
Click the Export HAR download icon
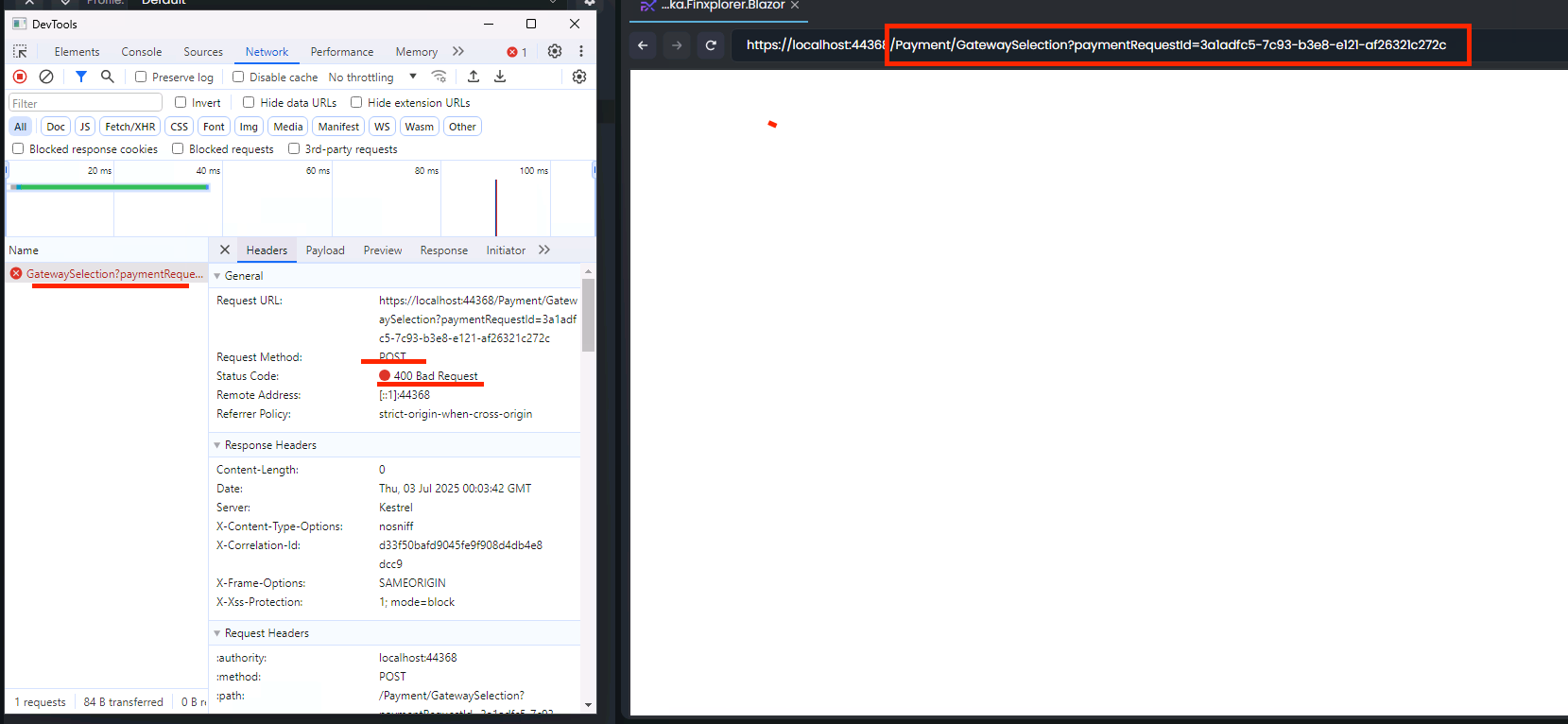[x=500, y=77]
